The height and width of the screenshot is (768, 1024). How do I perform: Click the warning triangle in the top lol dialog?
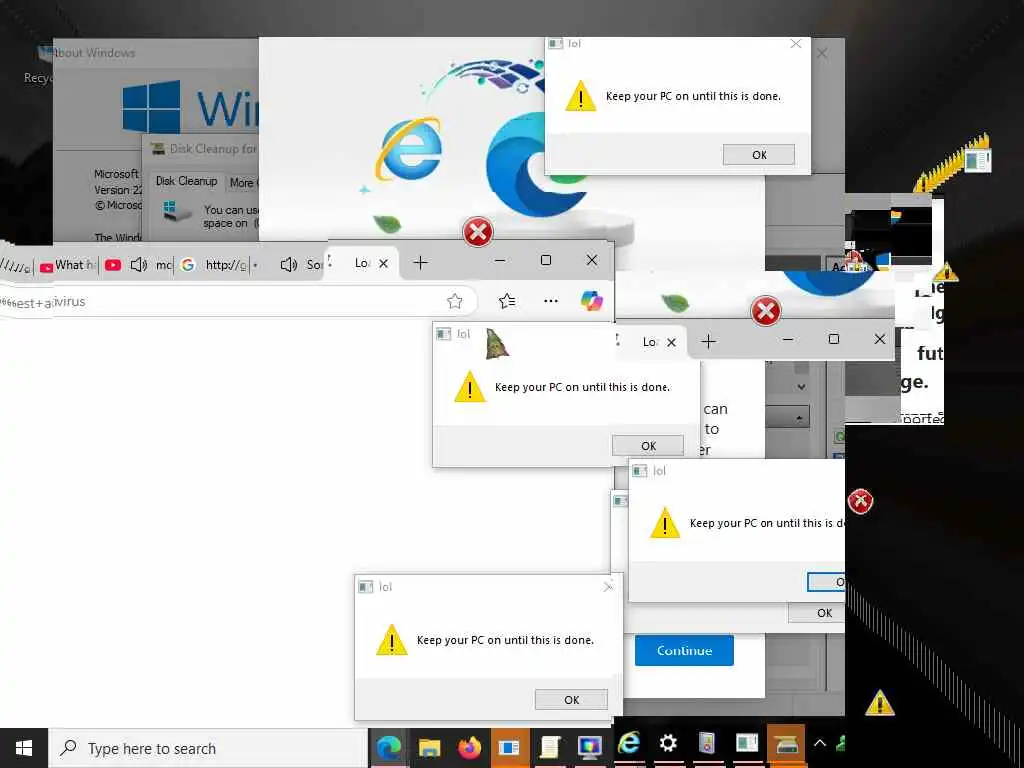coord(581,95)
